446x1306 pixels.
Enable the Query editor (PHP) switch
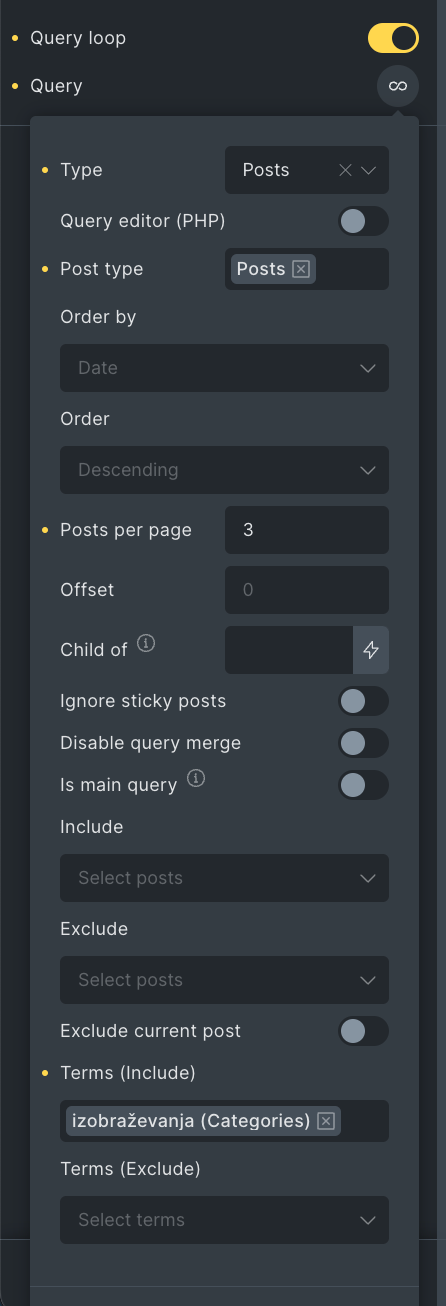pos(363,221)
